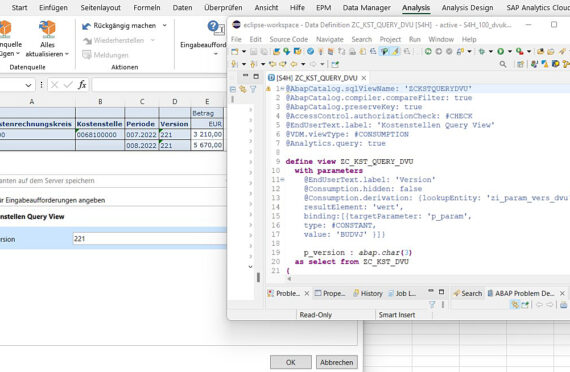This screenshot has width=570, height=372.
Task: Collapse the annotation fold on line 1
Action: pyautogui.click(x=282, y=88)
